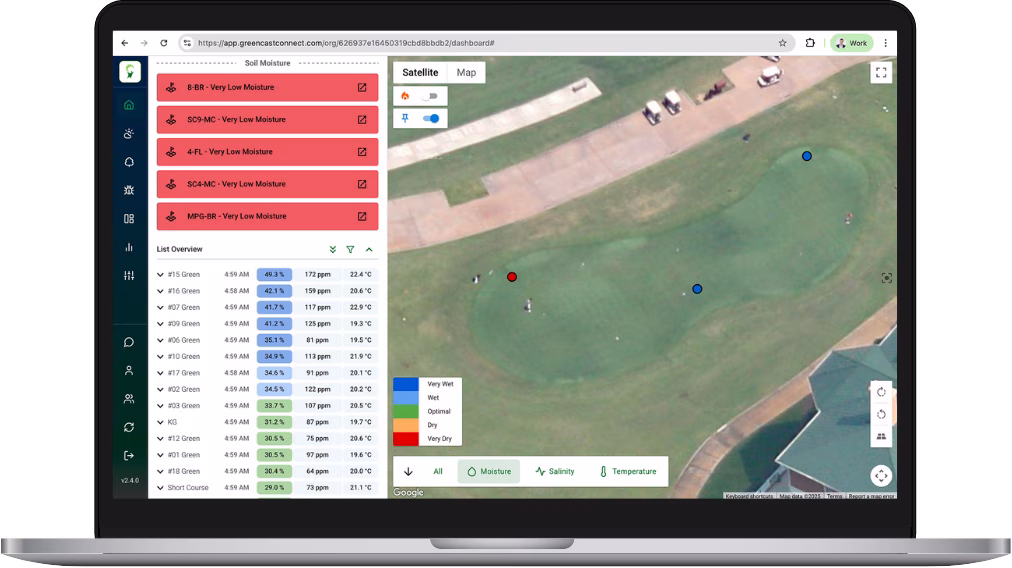Click the map tilt icon
The image size is (1012, 568).
point(881,436)
